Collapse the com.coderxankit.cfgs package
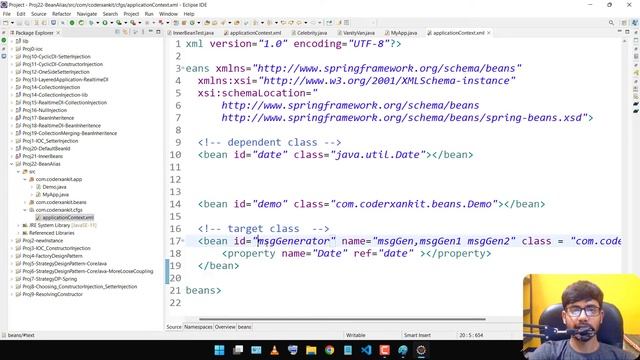 tap(25, 210)
